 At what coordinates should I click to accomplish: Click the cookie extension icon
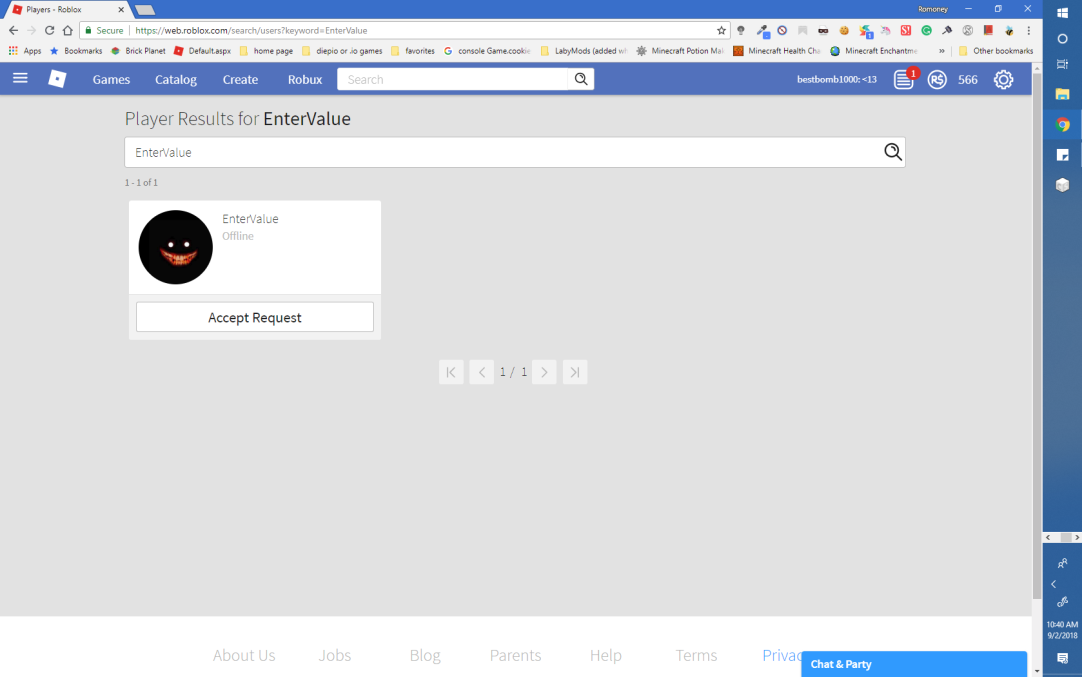pos(843,30)
